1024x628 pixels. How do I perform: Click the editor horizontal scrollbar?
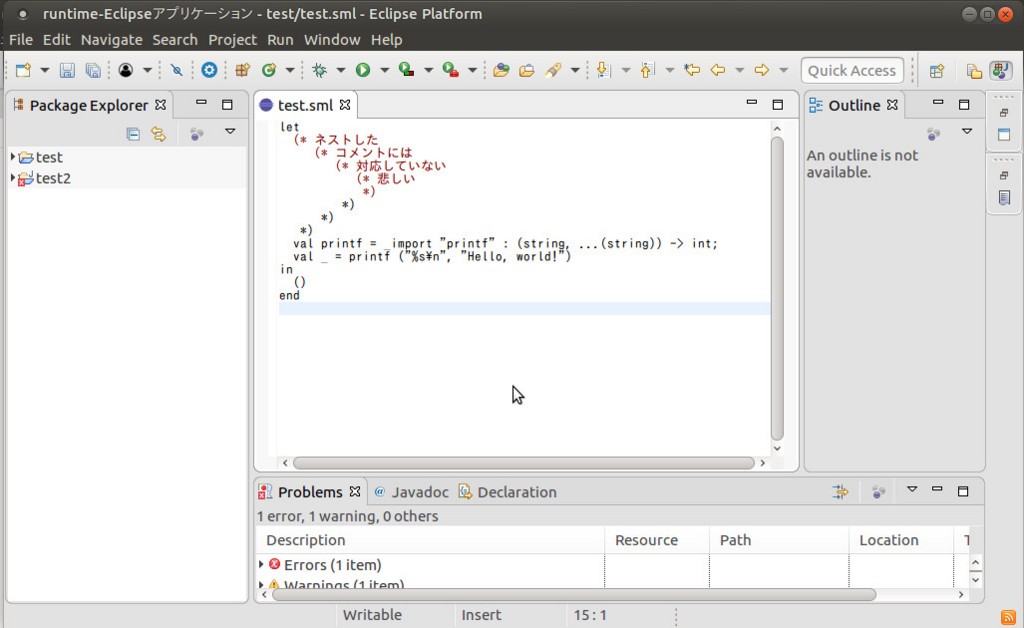[x=524, y=463]
